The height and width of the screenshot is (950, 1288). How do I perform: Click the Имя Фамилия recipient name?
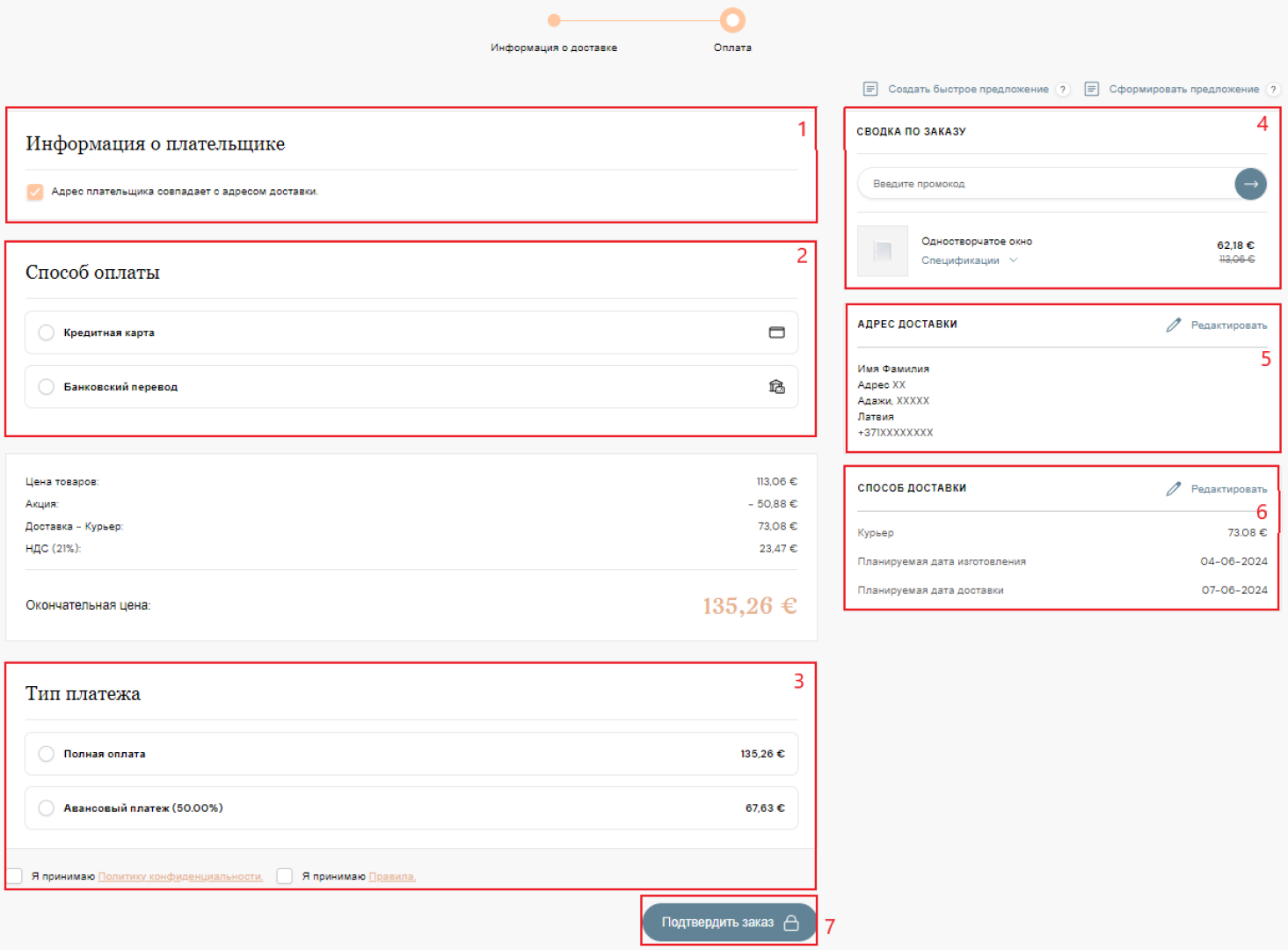(893, 369)
